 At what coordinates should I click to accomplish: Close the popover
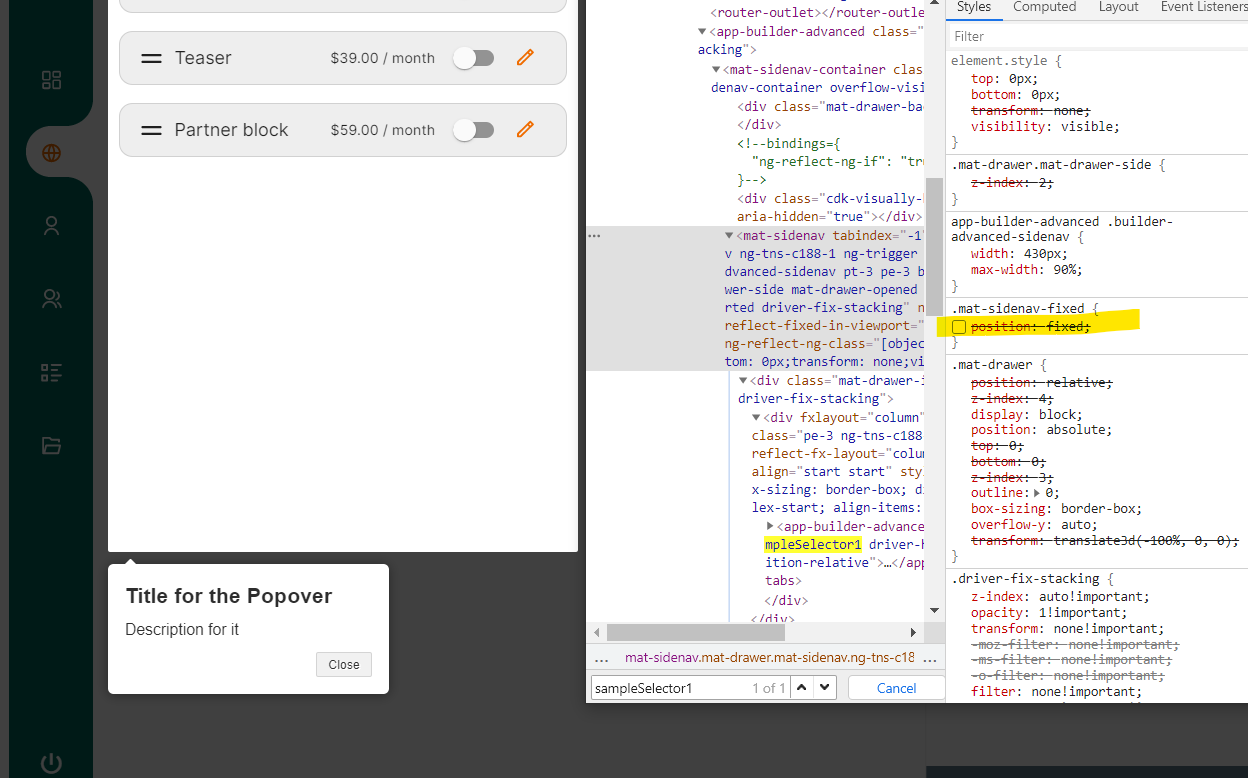click(x=343, y=664)
